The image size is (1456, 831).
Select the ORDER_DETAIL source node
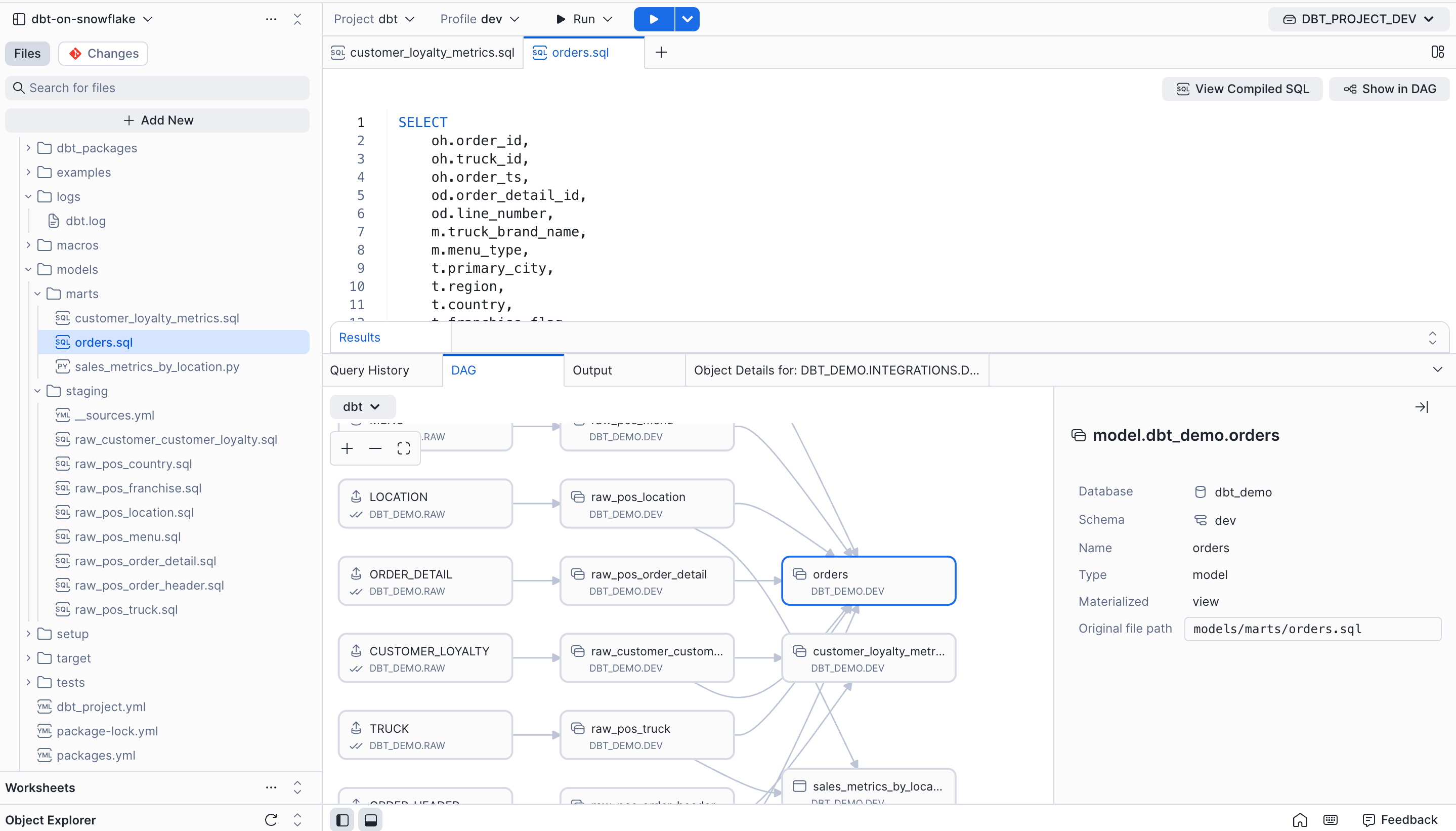tap(425, 581)
